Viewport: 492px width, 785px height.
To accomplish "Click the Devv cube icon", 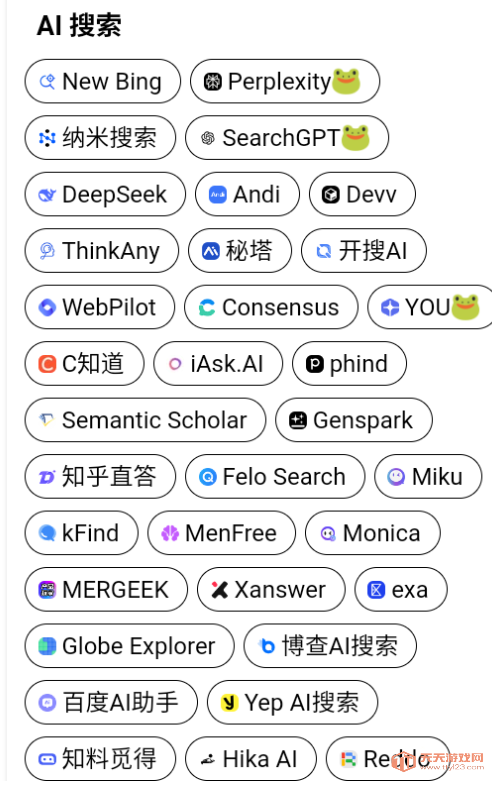I will coord(331,195).
